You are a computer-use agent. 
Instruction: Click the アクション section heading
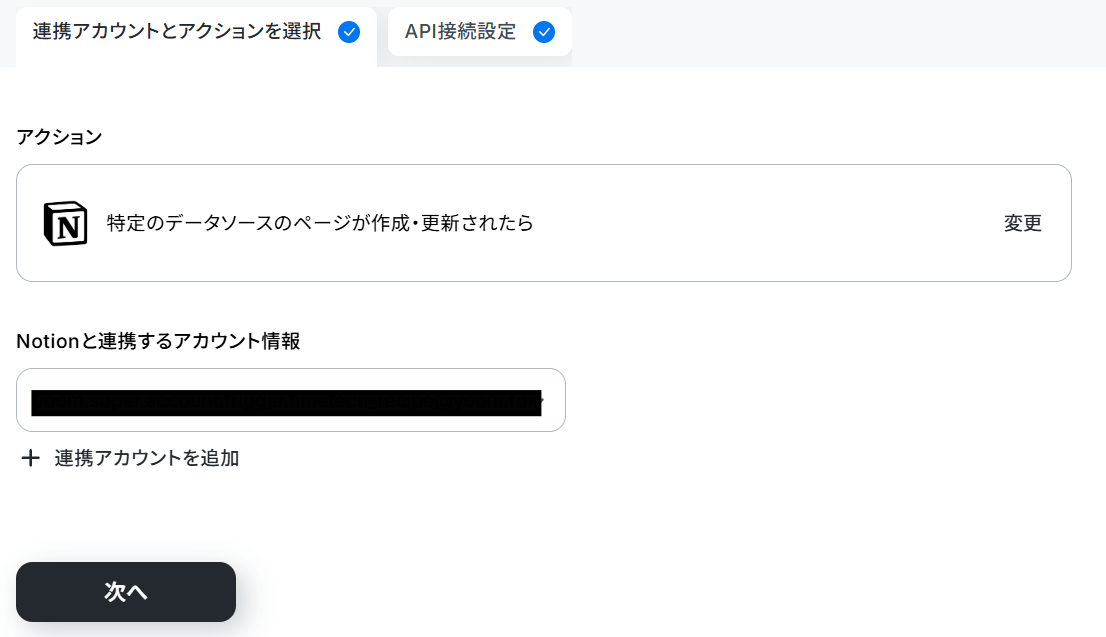click(x=59, y=137)
